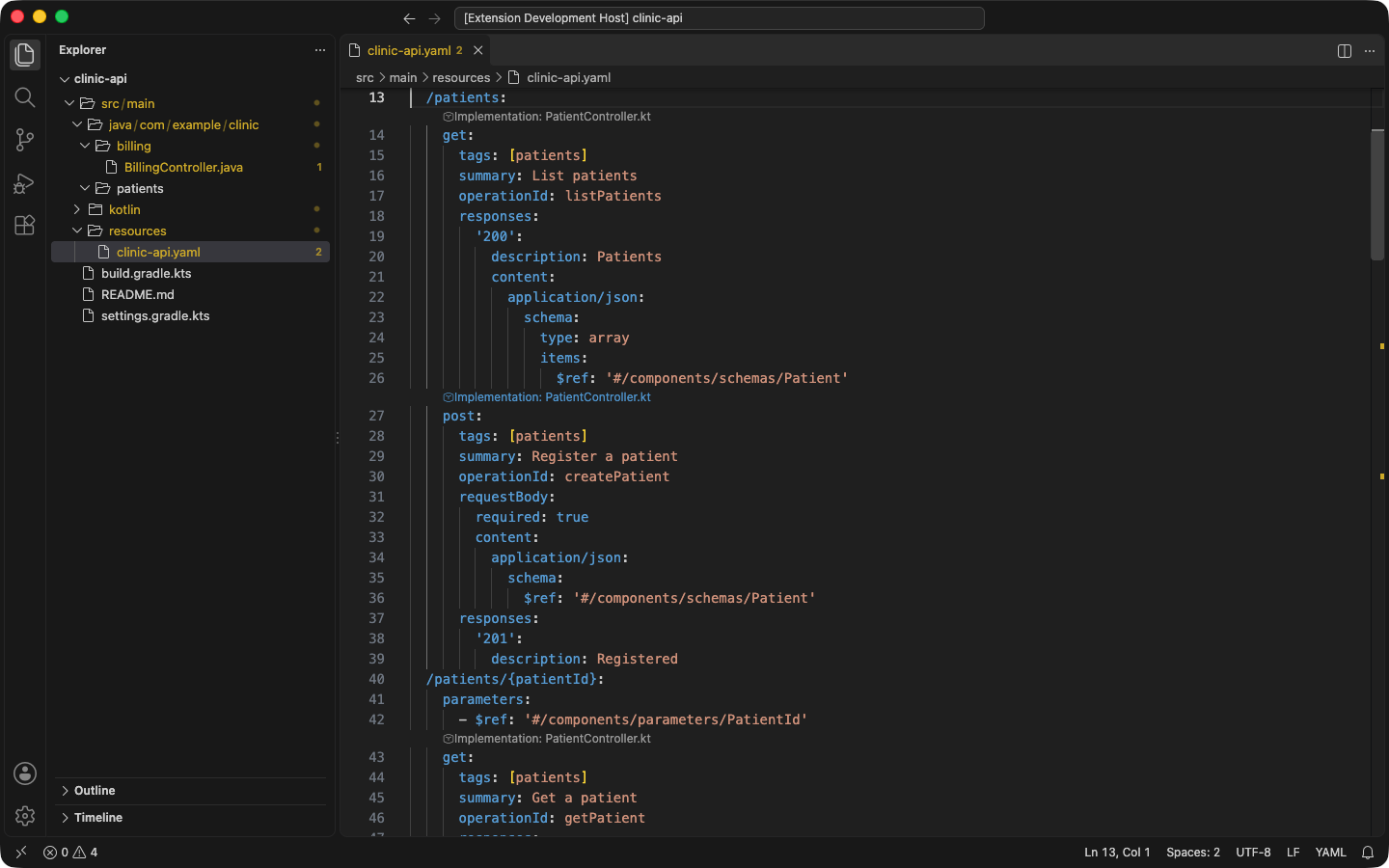Close the clinic-api.yaml tab
The height and width of the screenshot is (868, 1389).
click(478, 50)
